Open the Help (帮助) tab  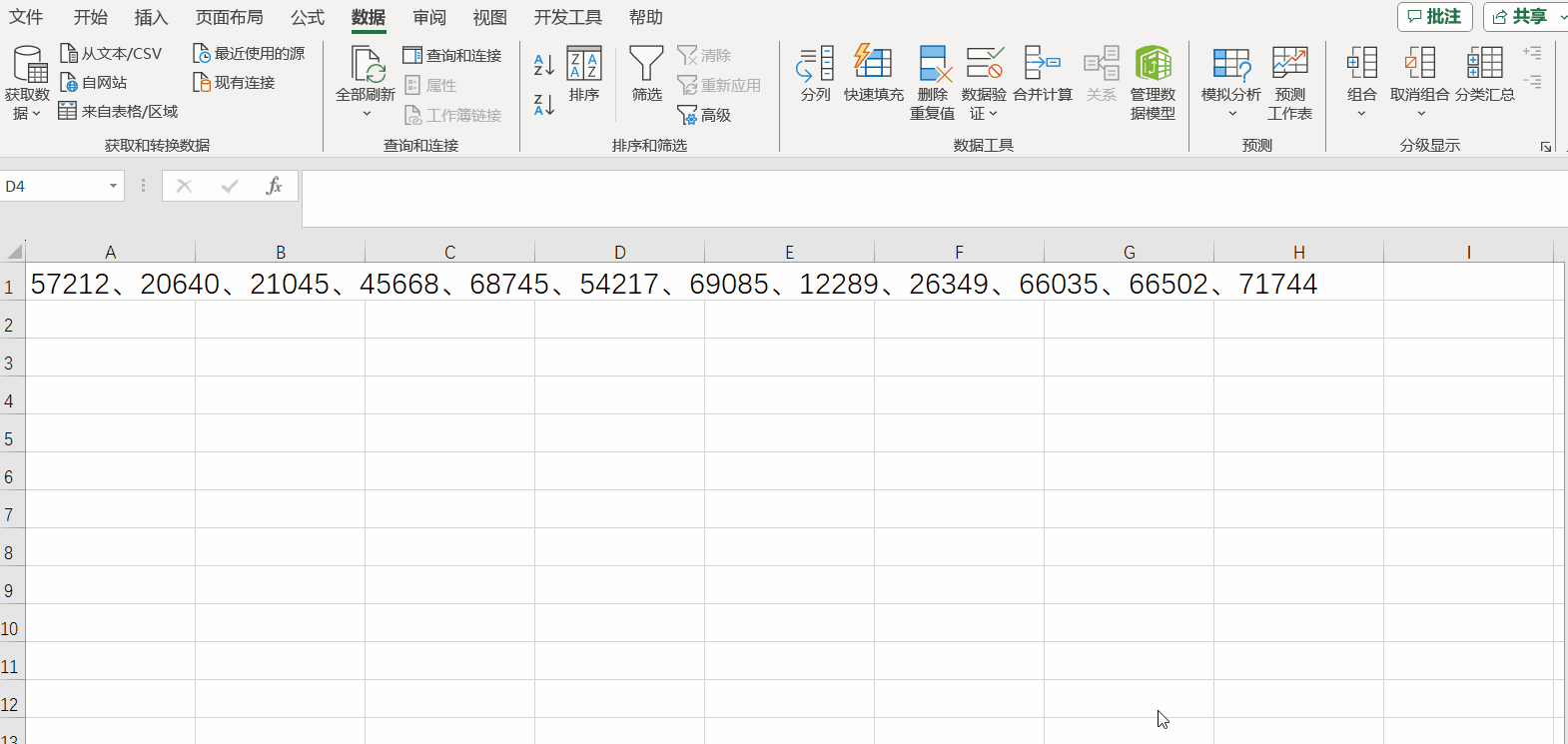(x=646, y=17)
